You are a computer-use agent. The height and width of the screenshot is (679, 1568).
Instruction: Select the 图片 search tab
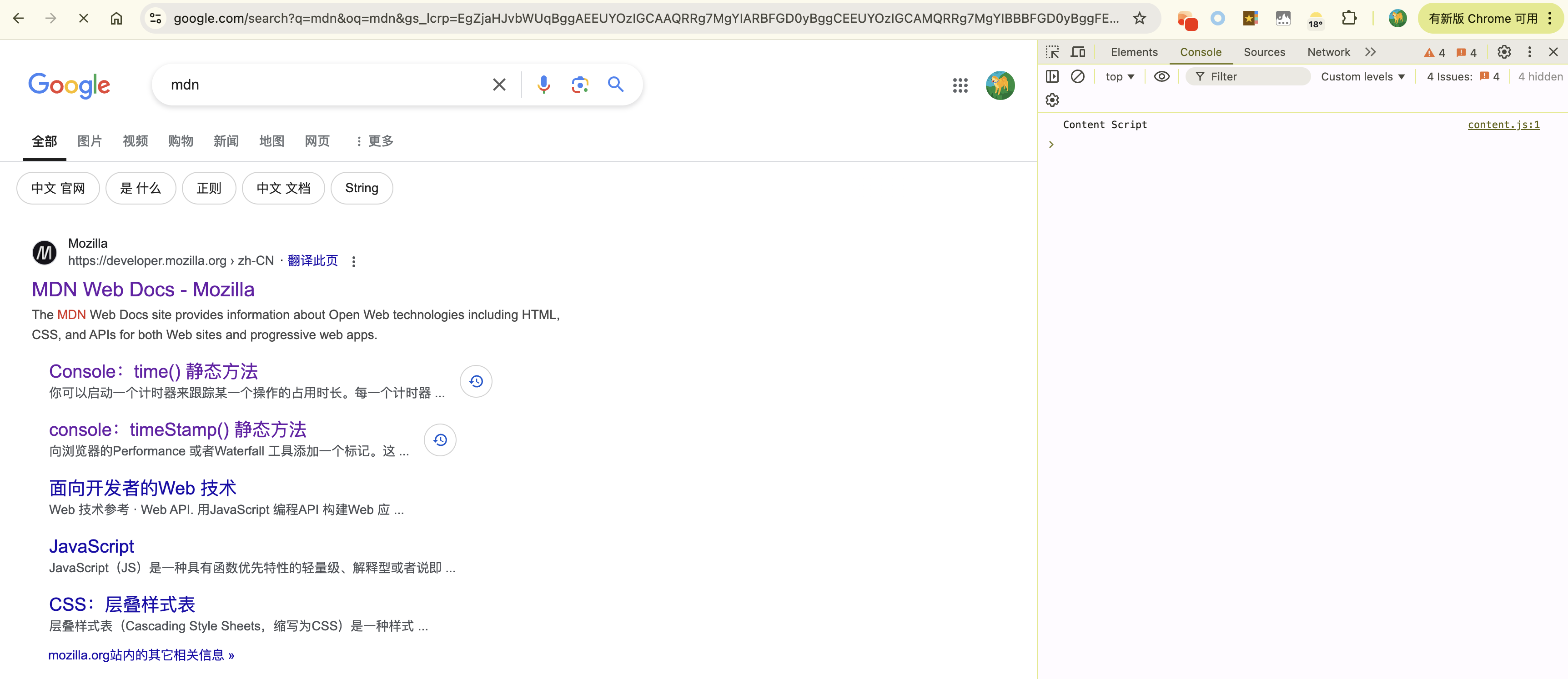point(90,141)
